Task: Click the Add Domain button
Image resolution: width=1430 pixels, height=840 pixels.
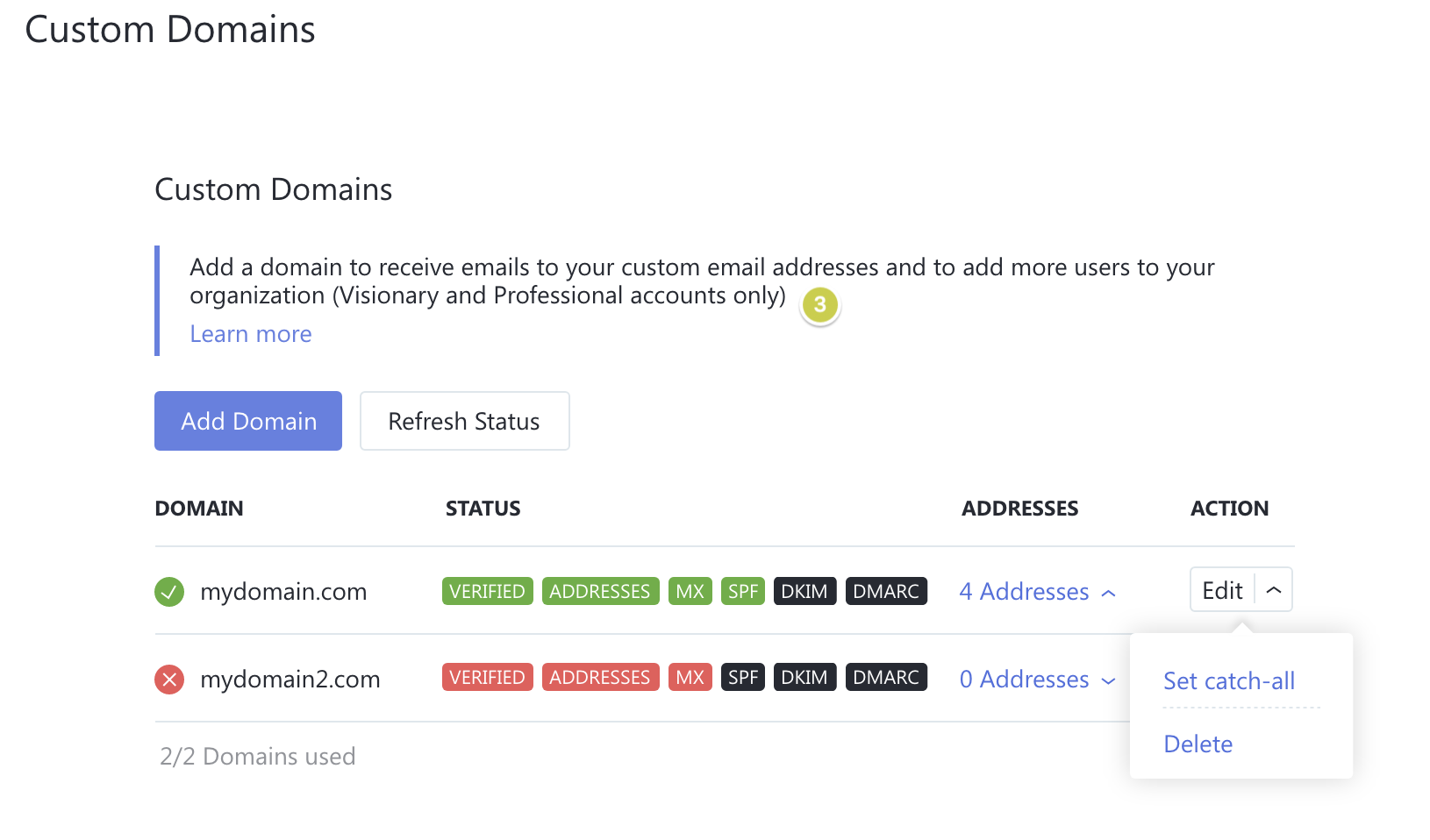Action: 247,421
